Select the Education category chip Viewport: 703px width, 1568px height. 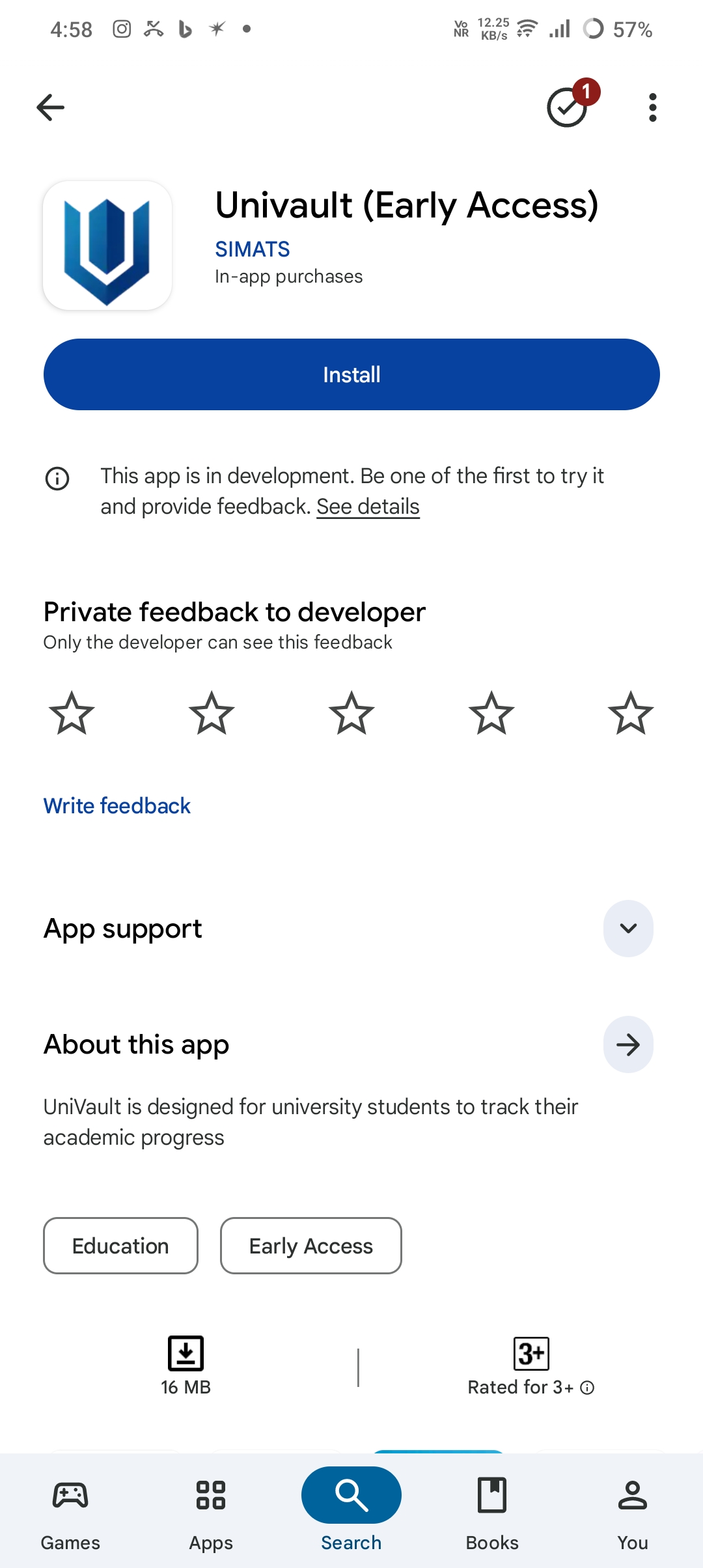[x=120, y=1246]
